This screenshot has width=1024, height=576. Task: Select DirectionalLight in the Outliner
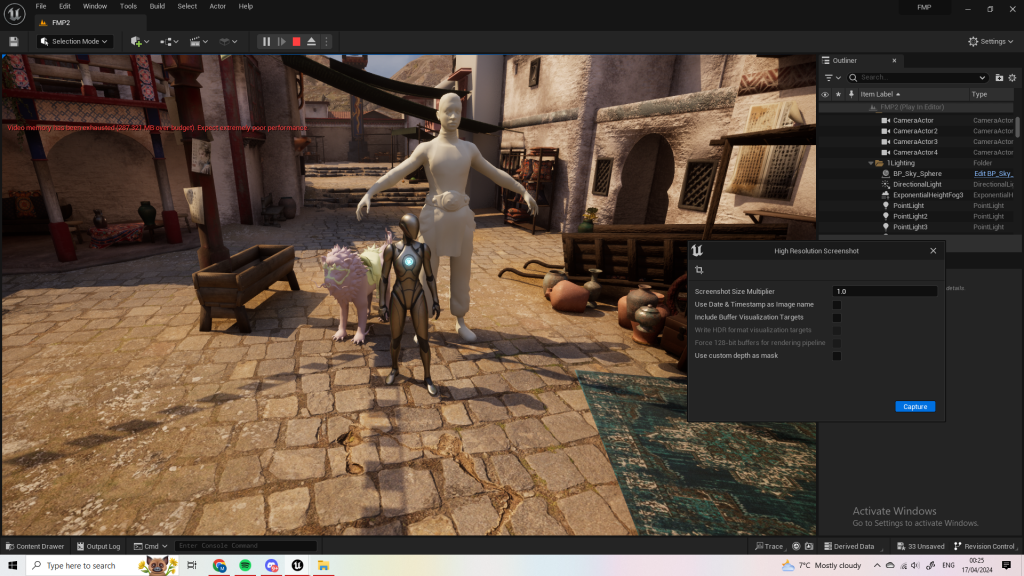916,184
